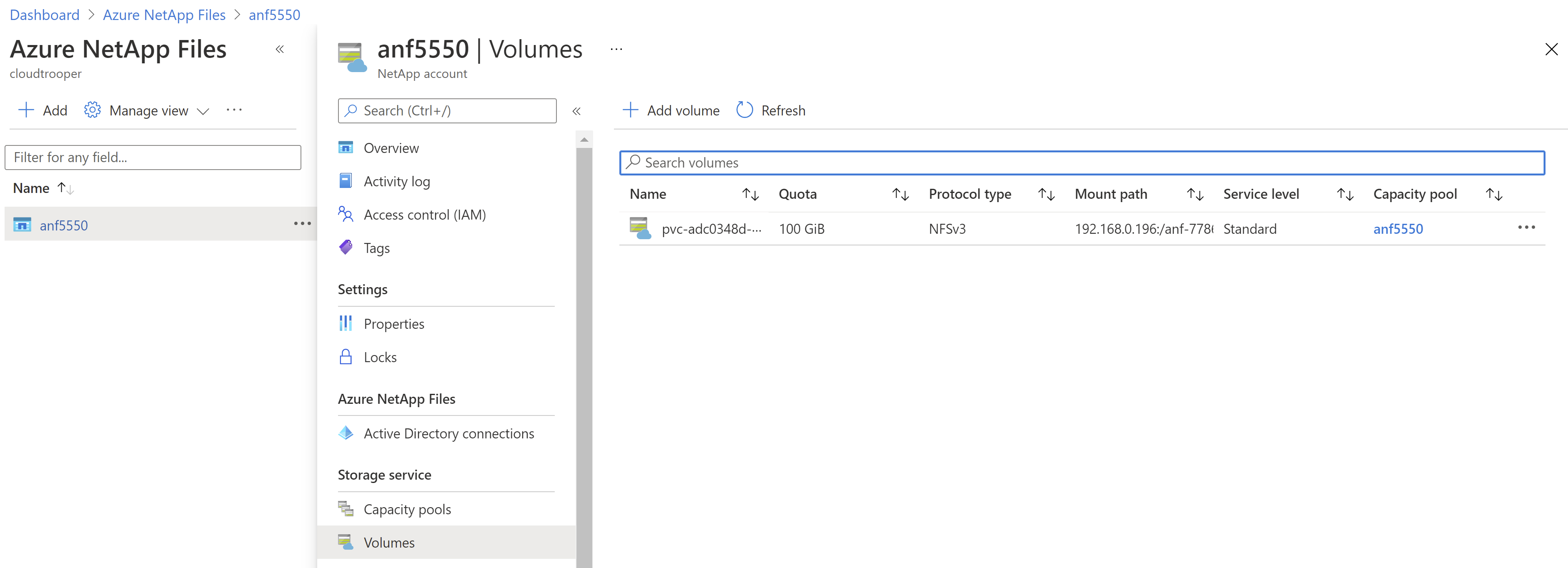The image size is (1568, 568).
Task: View account Properties
Action: (393, 323)
